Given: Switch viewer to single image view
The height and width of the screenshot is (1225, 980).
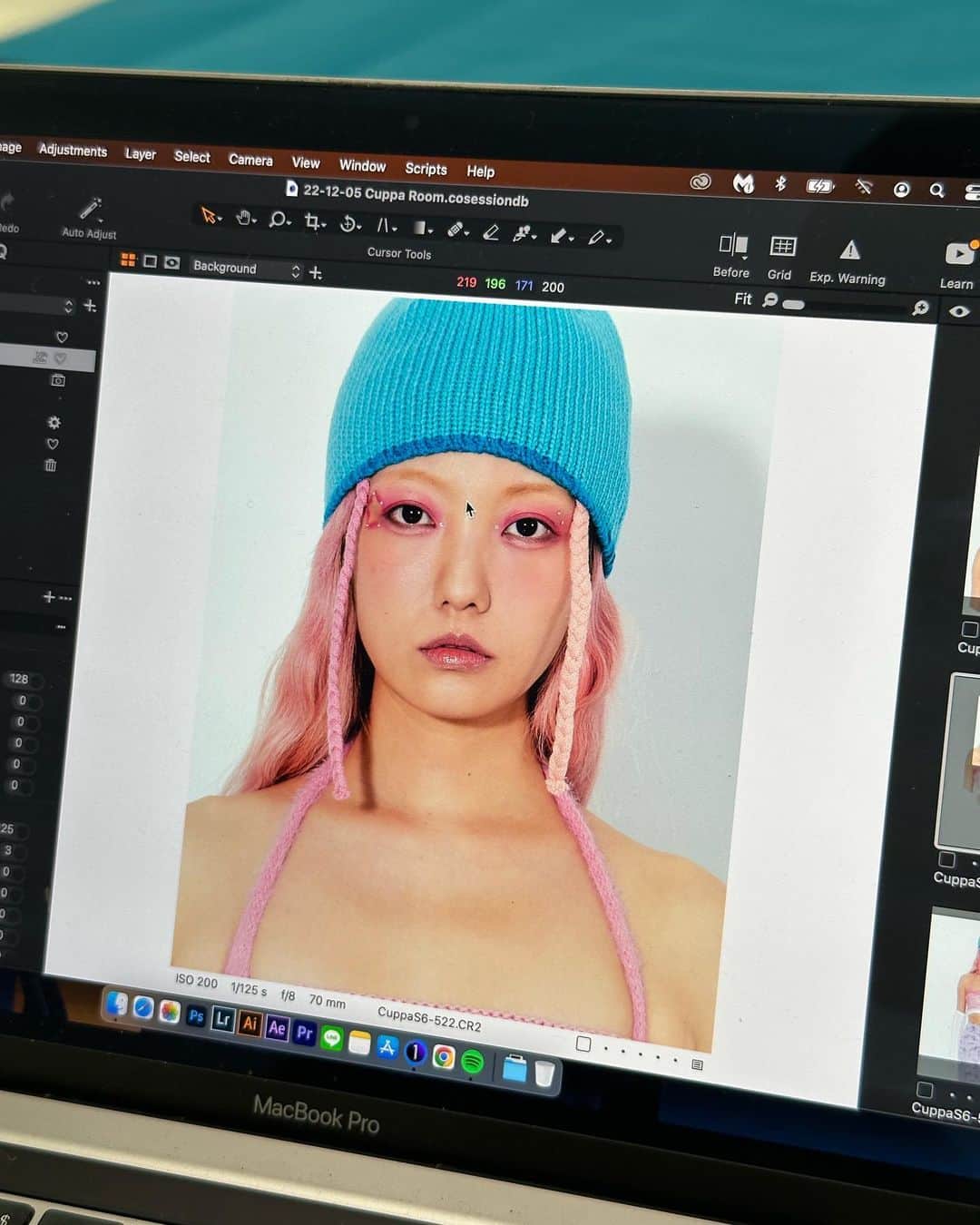Looking at the screenshot, I should tap(150, 261).
